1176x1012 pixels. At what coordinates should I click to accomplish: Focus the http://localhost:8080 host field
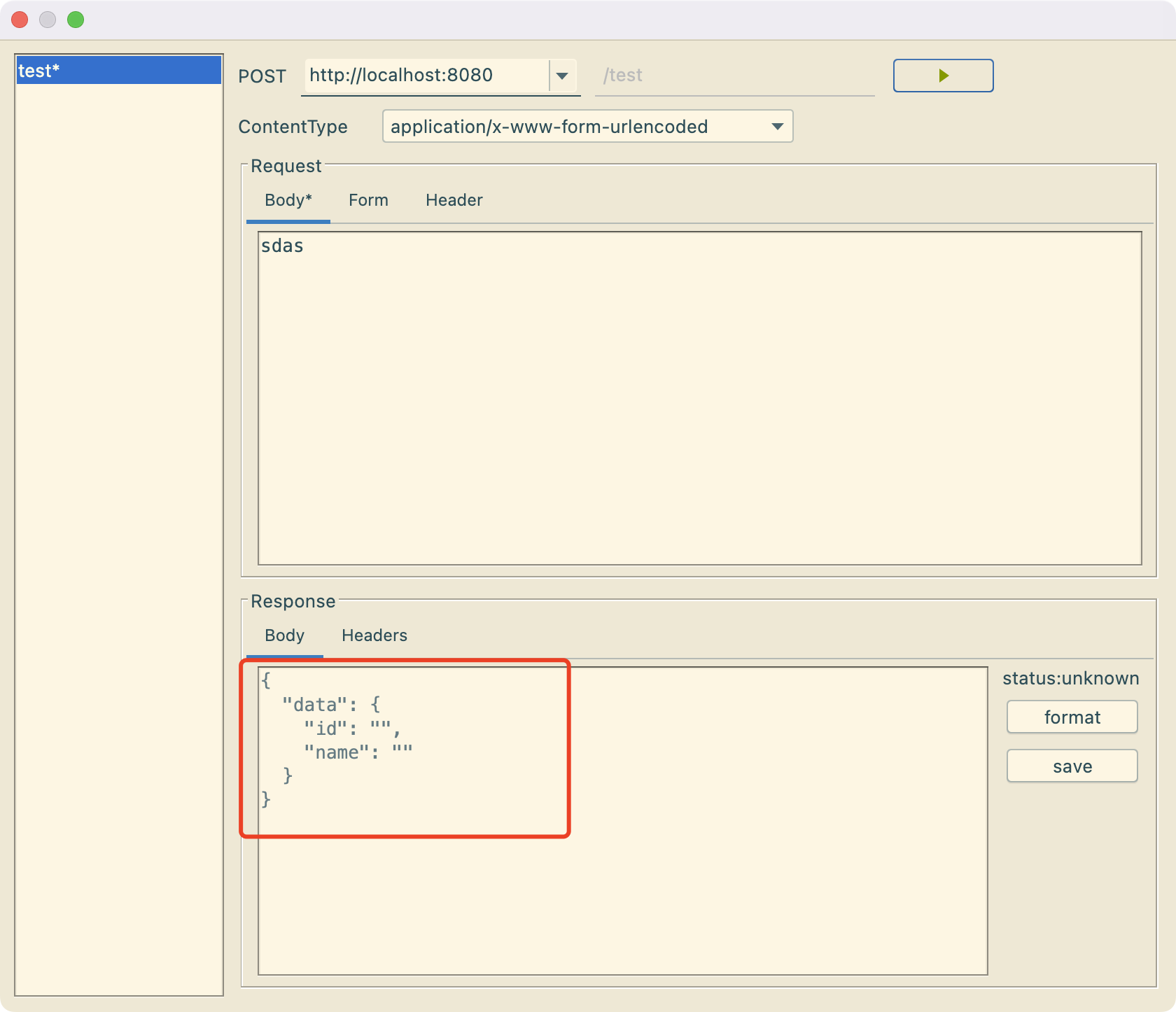426,76
